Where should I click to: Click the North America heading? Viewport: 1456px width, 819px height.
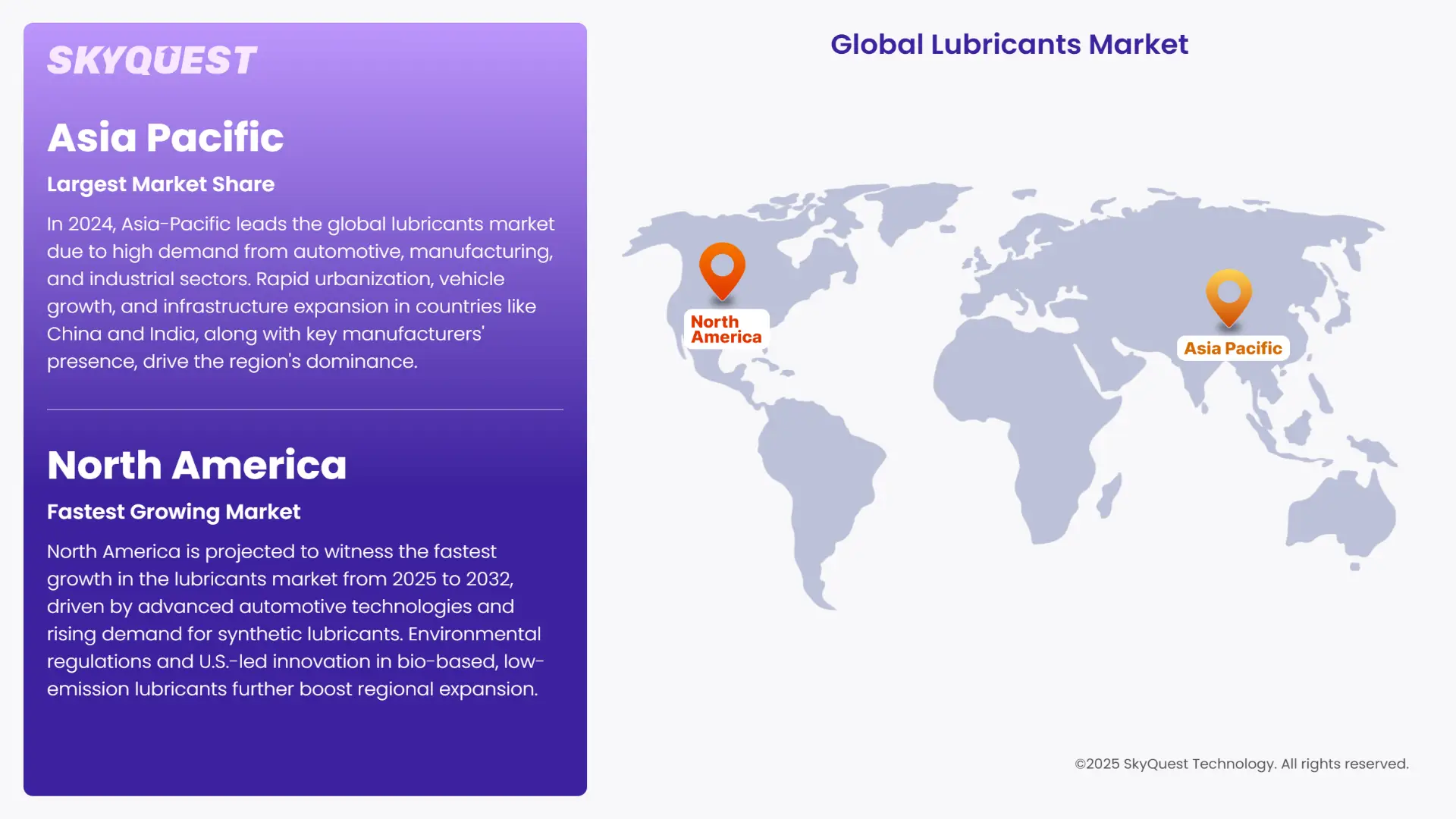[x=197, y=465]
